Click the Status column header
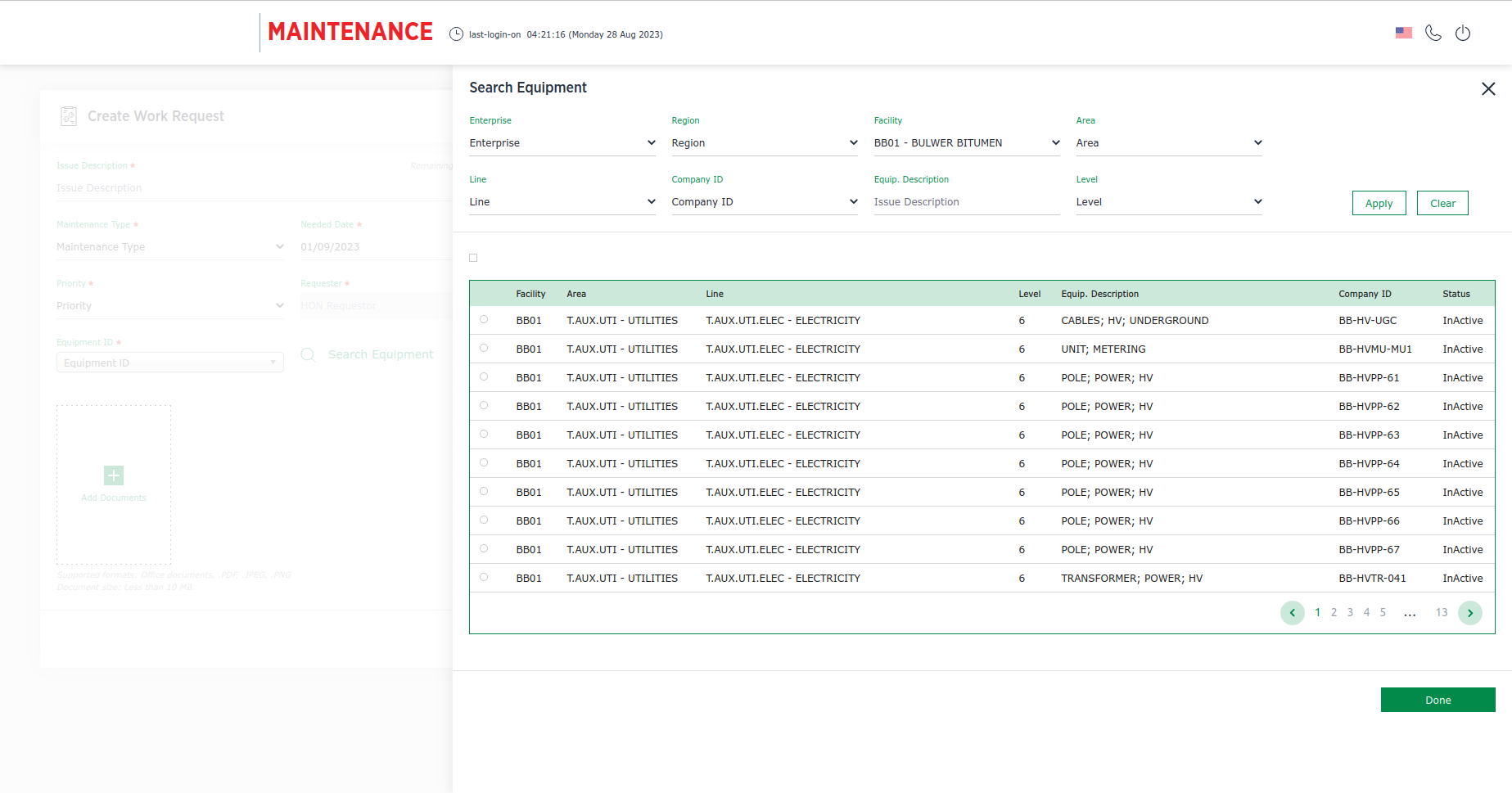The image size is (1512, 793). pos(1456,294)
